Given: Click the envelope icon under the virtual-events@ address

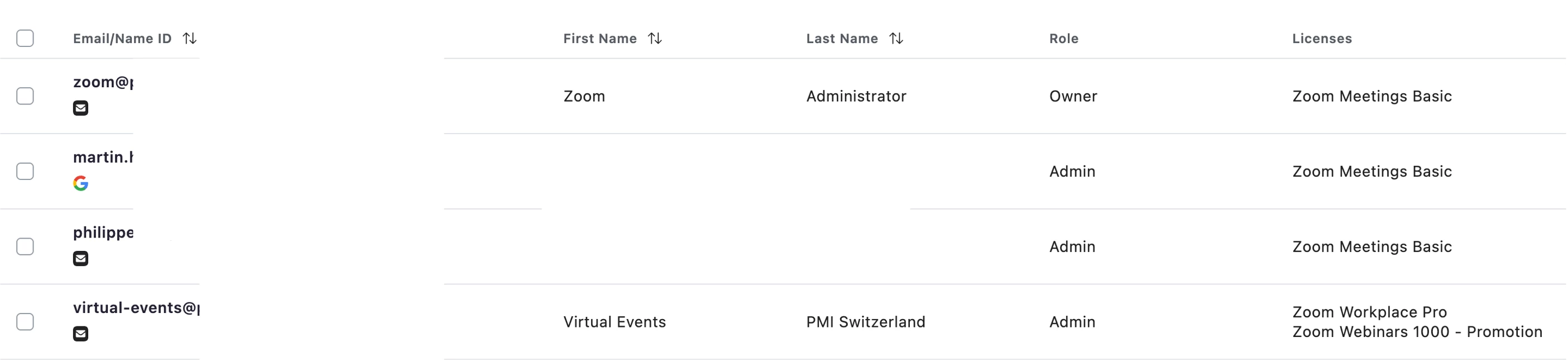Looking at the screenshot, I should click(x=80, y=334).
